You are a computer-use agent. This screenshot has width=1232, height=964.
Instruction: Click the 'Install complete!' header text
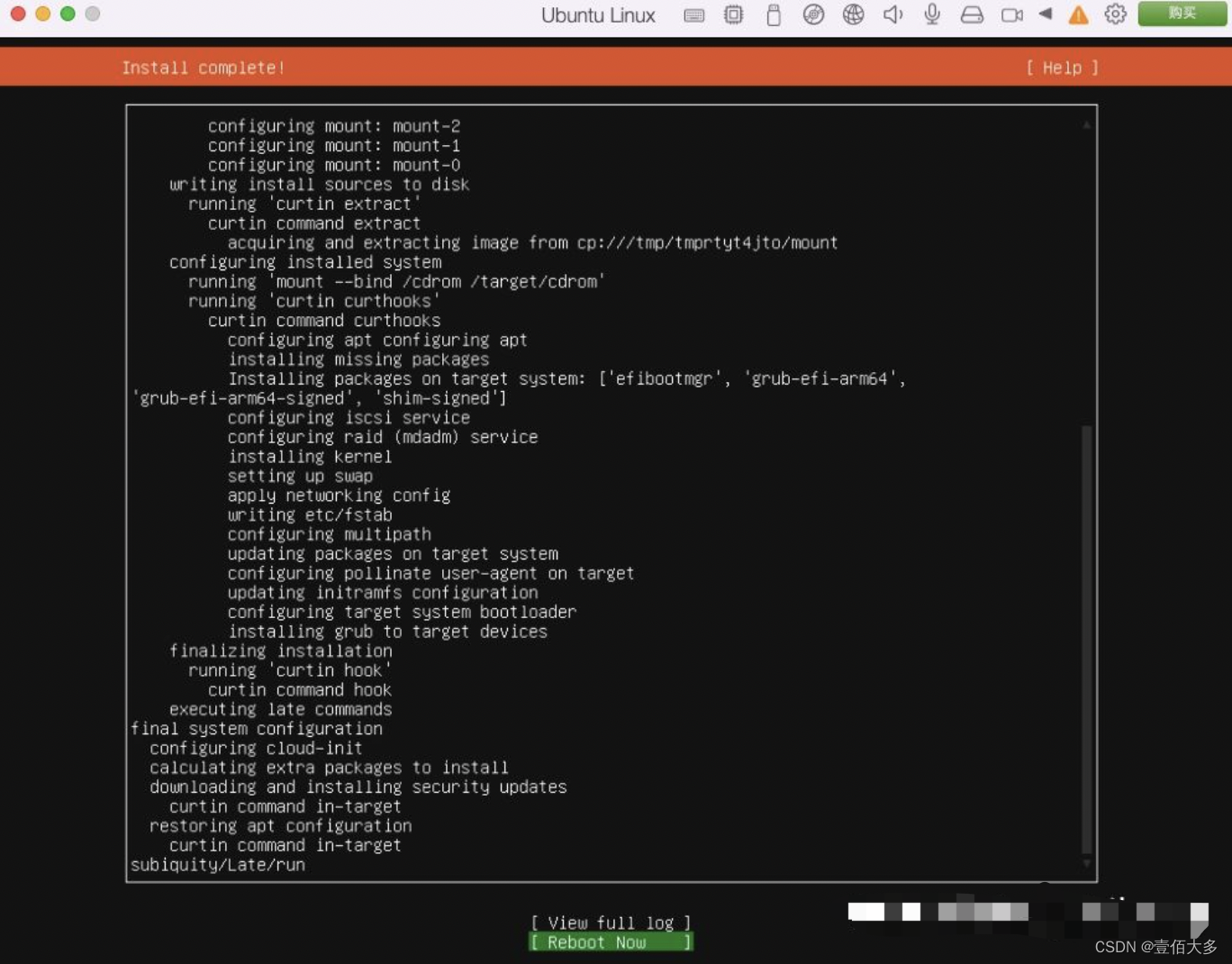click(x=203, y=68)
